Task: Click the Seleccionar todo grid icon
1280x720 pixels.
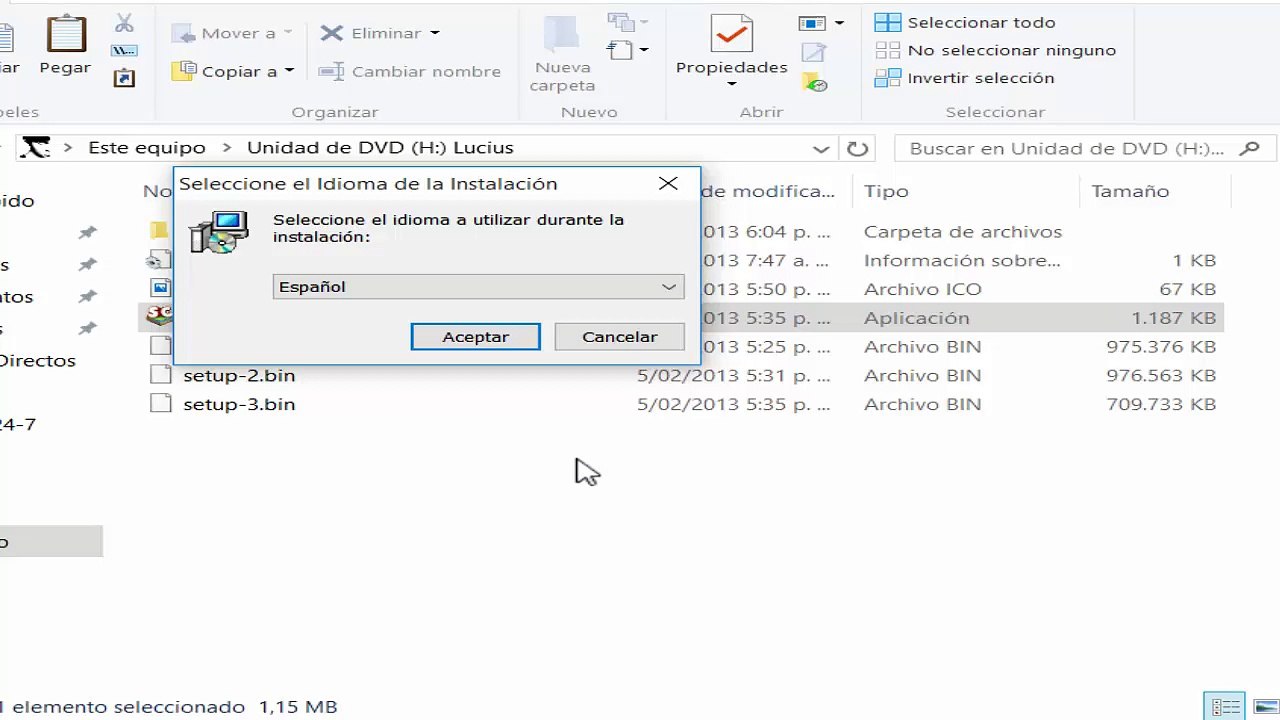Action: (888, 22)
